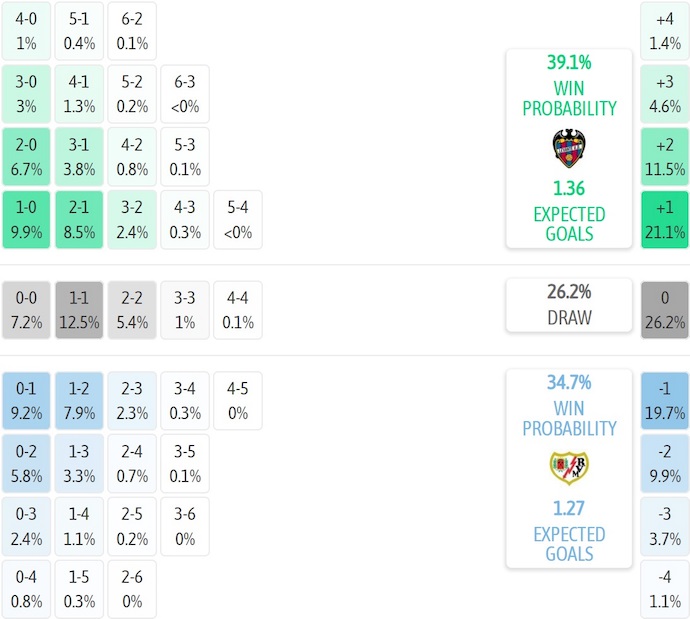Click the 26.2% DRAW card
This screenshot has height=619, width=690.
[x=568, y=305]
